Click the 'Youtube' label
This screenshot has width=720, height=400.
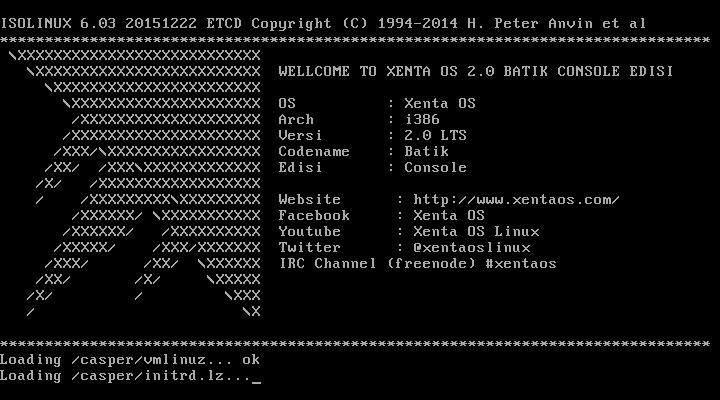coord(309,231)
